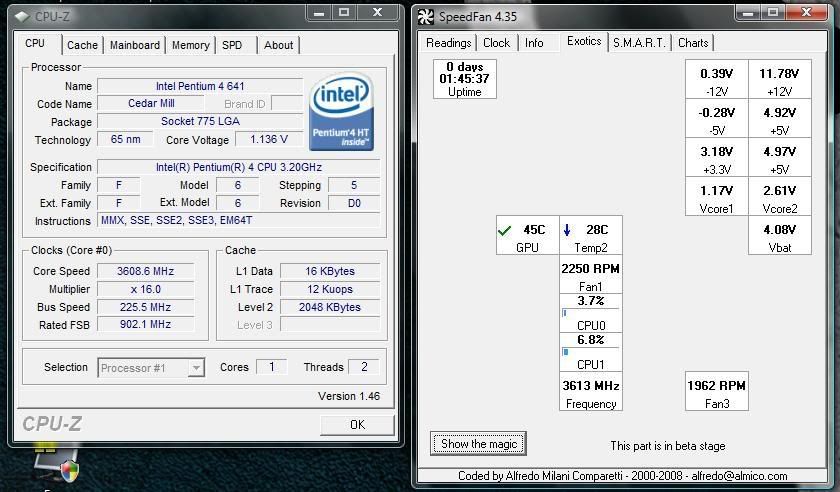Click the L1 Trace value 12 Kuops
The width and height of the screenshot is (840, 492).
330,289
